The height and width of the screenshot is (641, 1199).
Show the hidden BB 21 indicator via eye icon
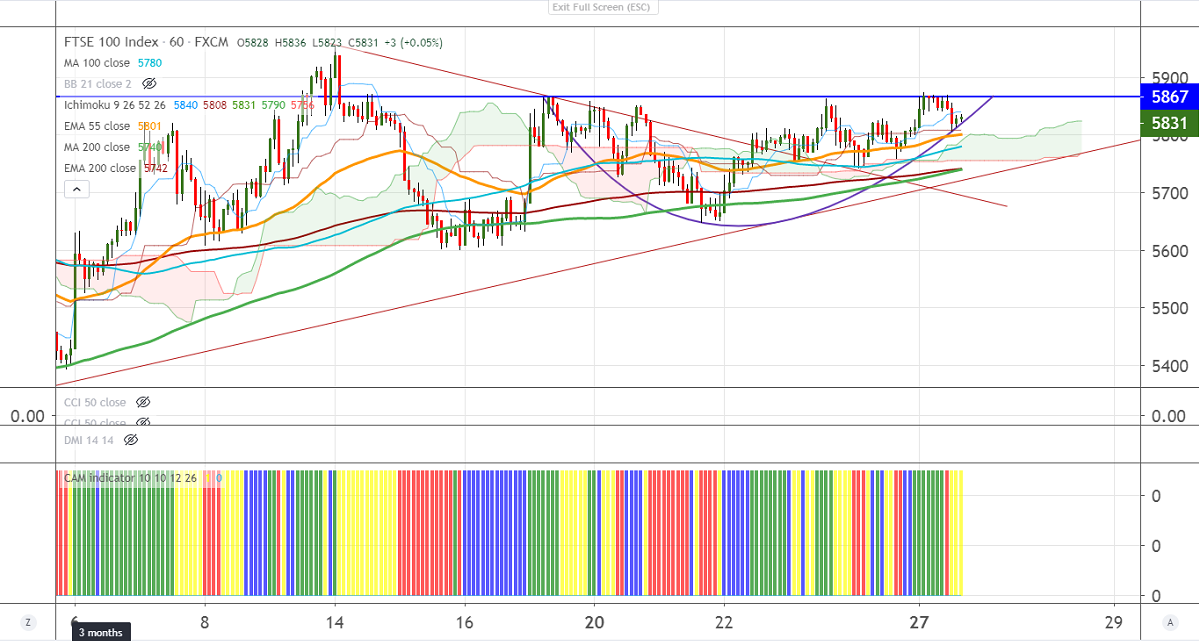click(149, 83)
